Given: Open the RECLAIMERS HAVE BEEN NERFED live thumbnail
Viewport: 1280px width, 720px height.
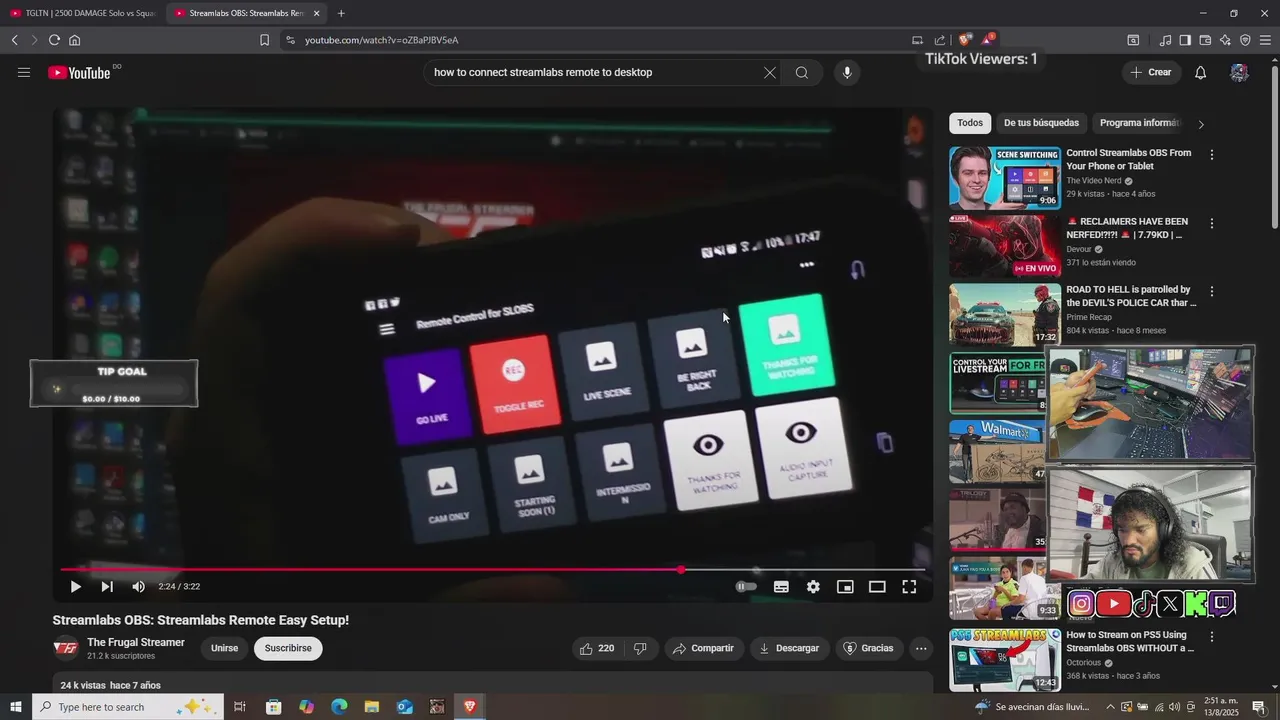Looking at the screenshot, I should pos(1005,246).
